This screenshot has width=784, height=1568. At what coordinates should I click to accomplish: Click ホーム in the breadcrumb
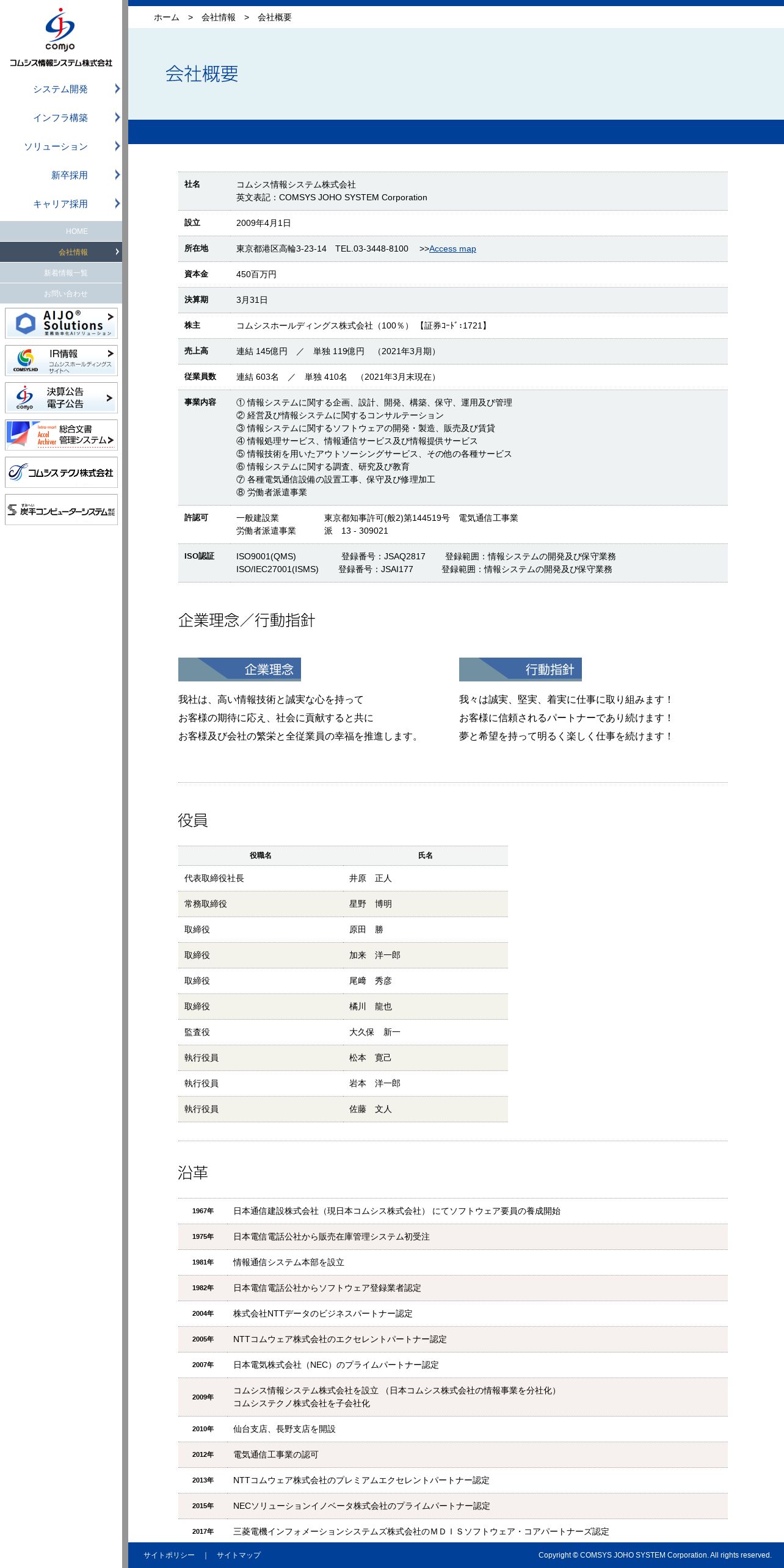167,17
